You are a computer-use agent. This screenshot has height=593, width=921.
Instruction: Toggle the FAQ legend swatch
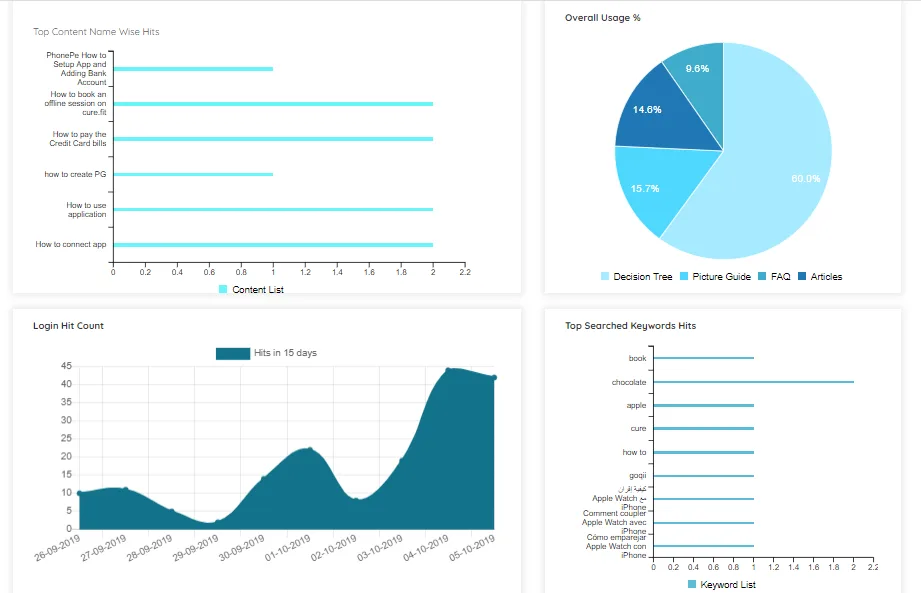pos(762,277)
